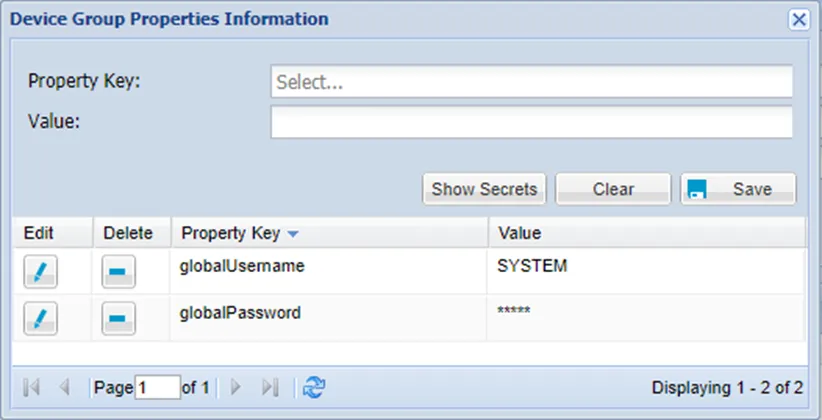Image resolution: width=822 pixels, height=420 pixels.
Task: Click the page number field
Action: pos(158,387)
